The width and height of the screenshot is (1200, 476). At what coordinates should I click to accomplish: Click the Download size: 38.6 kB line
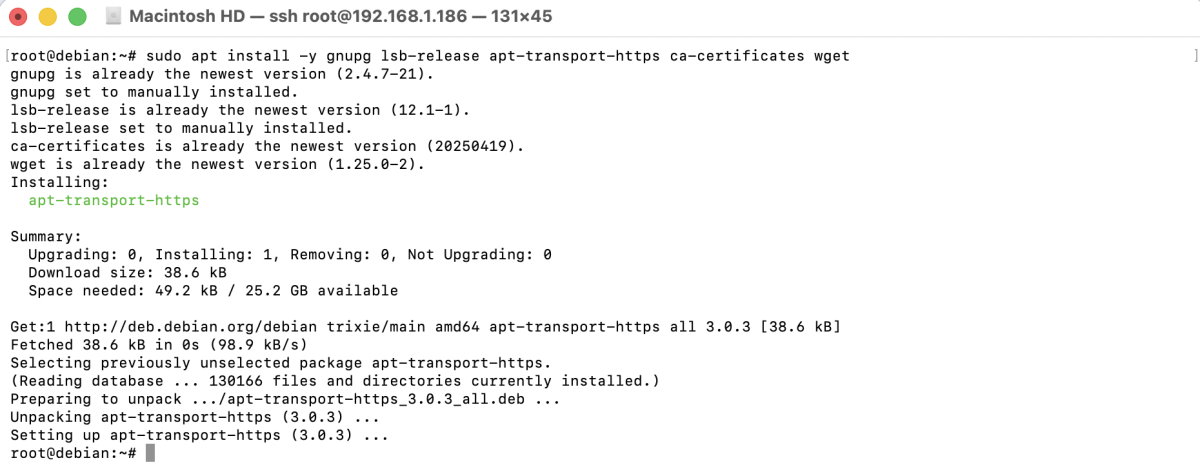click(x=127, y=273)
